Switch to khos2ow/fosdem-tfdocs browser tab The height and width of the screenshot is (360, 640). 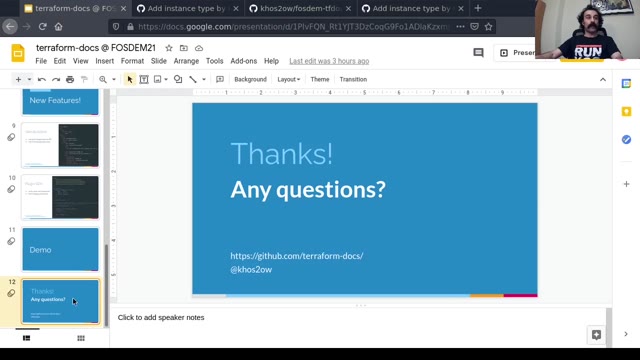301,9
